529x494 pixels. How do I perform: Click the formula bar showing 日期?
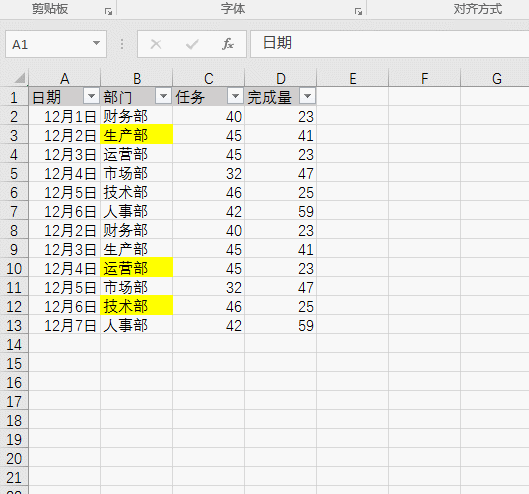click(x=390, y=44)
